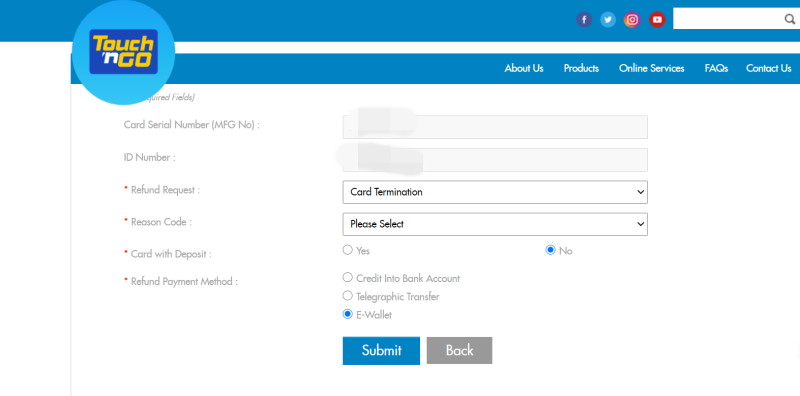Select Yes for Card with Deposit

pyautogui.click(x=347, y=250)
